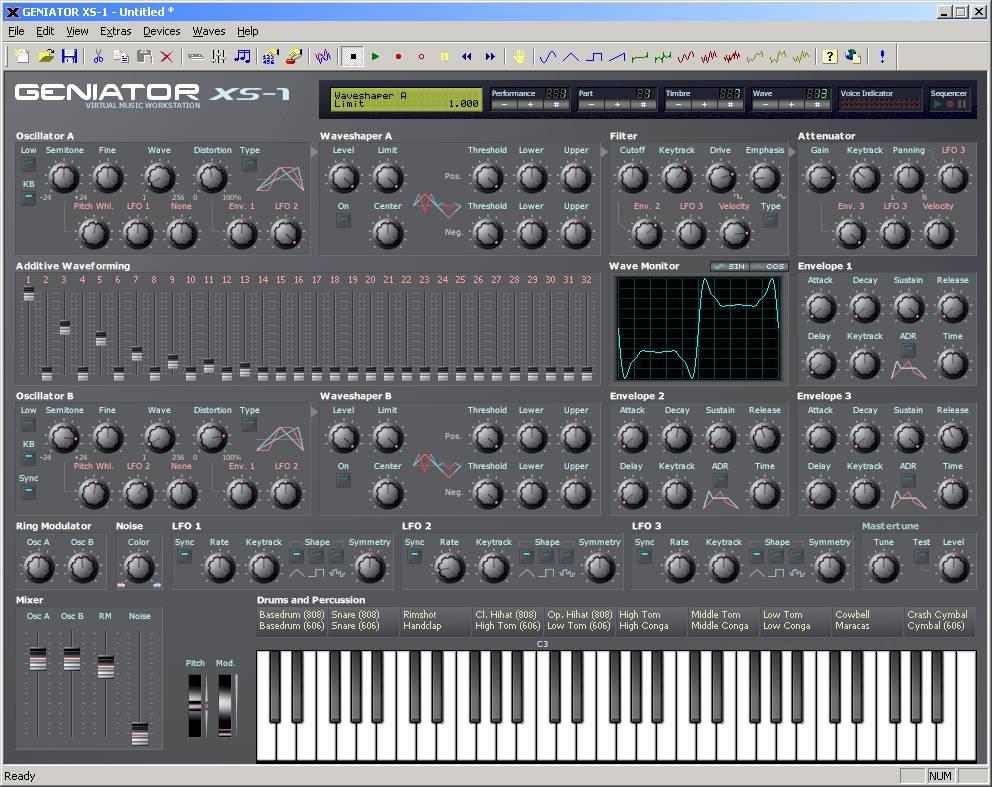Save using the floppy disk icon
The height and width of the screenshot is (787, 992).
69,56
